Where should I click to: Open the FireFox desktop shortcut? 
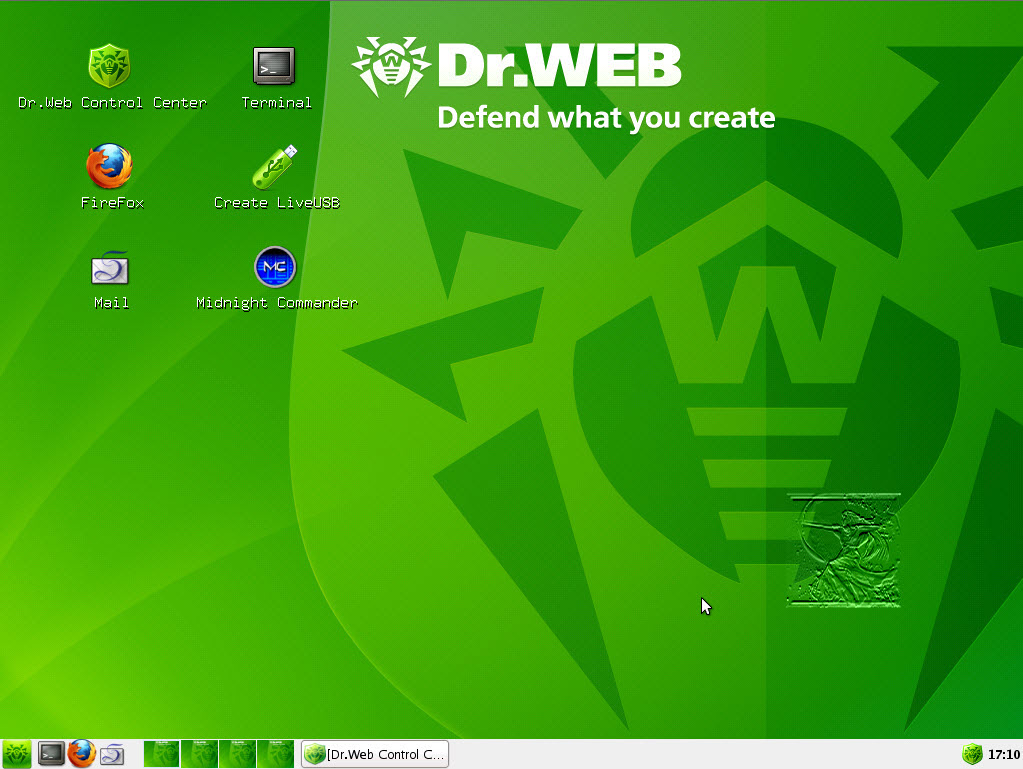110,167
